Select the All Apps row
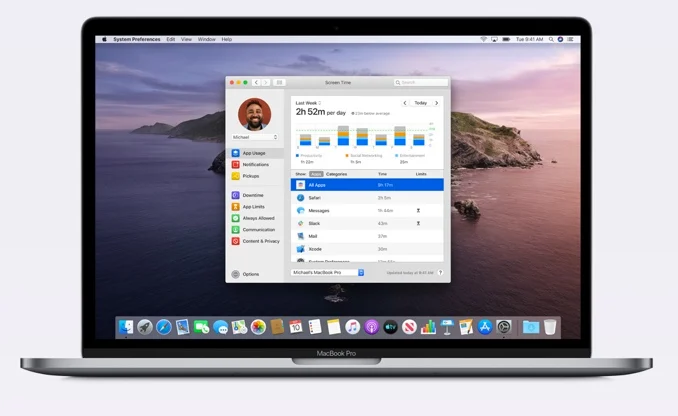This screenshot has height=416, width=678. click(367, 185)
